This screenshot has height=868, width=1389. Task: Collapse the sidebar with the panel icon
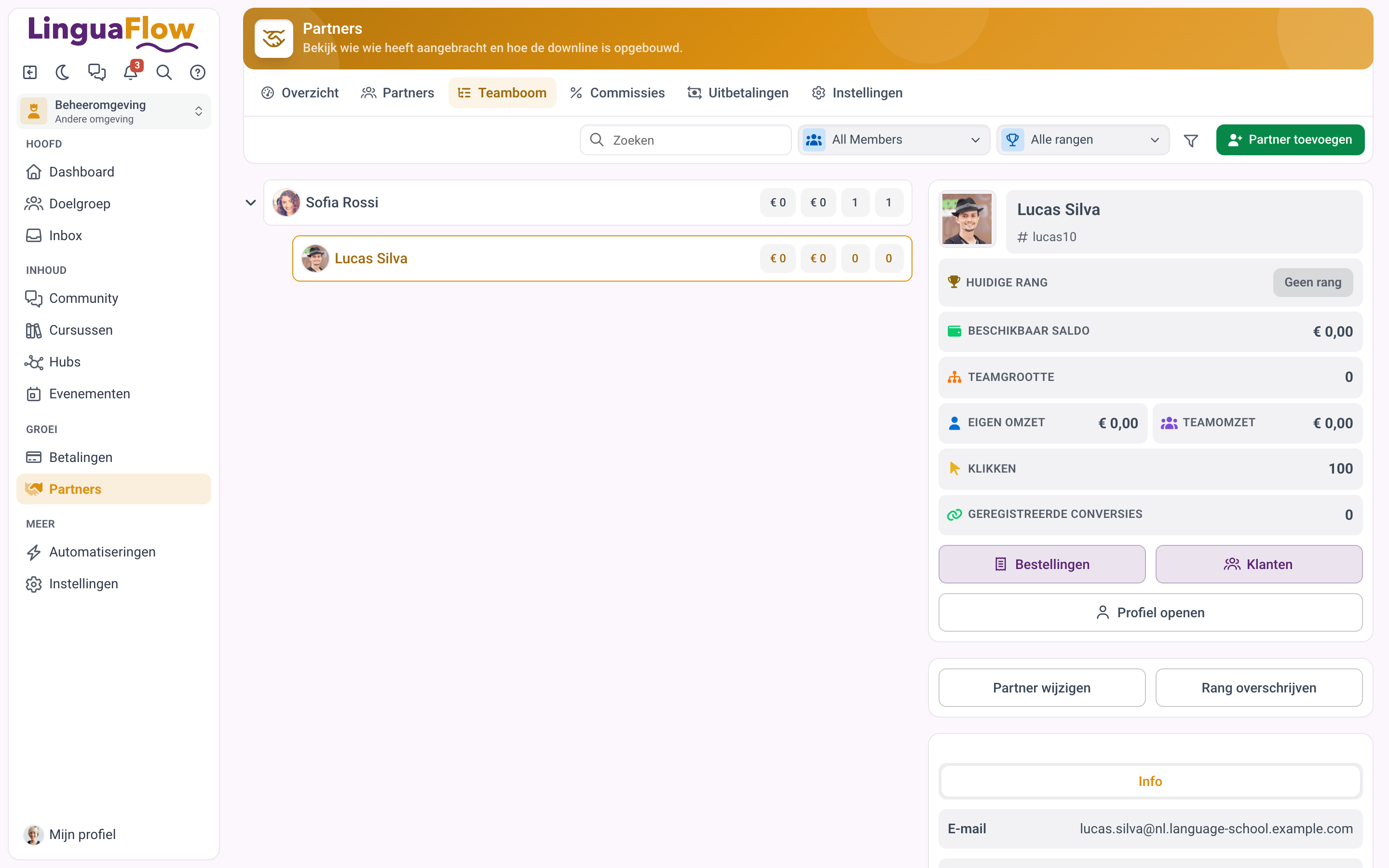(x=30, y=72)
